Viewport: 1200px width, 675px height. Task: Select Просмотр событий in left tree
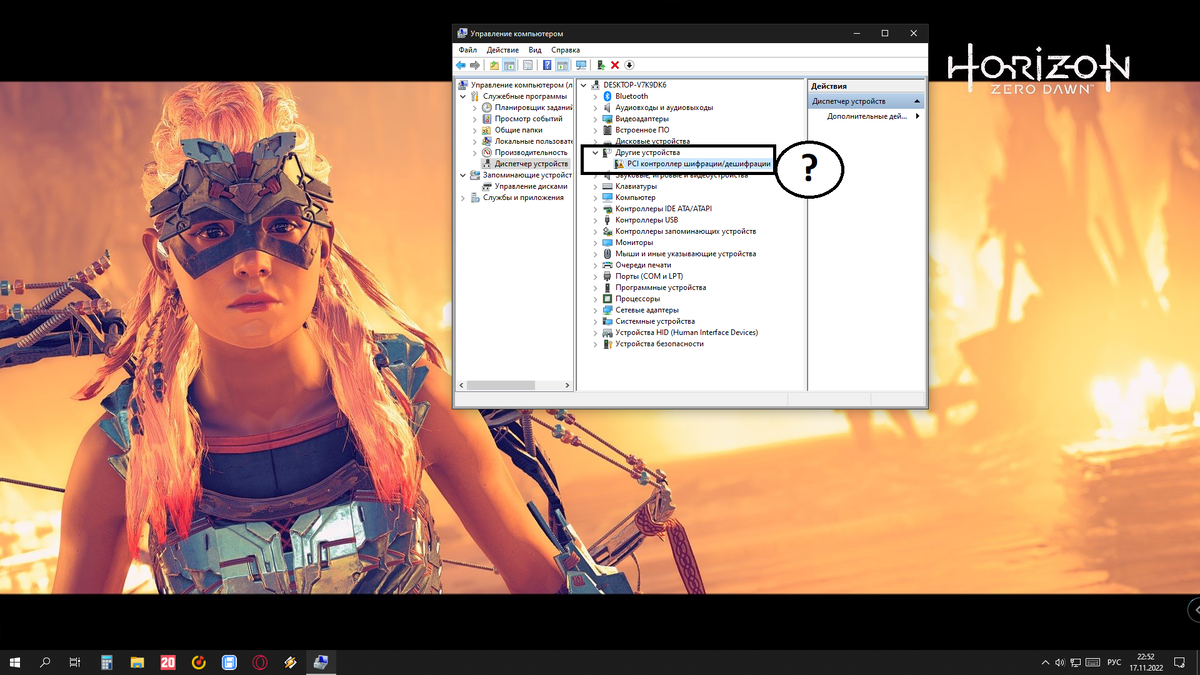tap(528, 118)
